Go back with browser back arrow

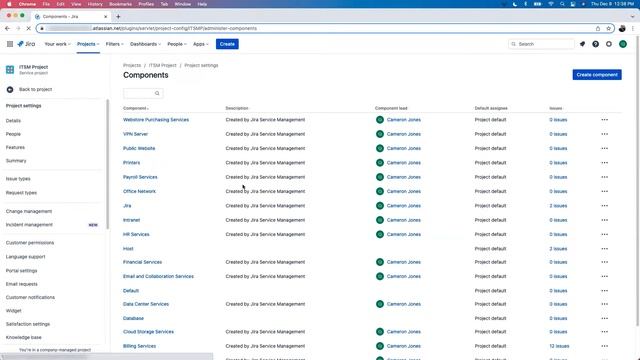pos(7,29)
